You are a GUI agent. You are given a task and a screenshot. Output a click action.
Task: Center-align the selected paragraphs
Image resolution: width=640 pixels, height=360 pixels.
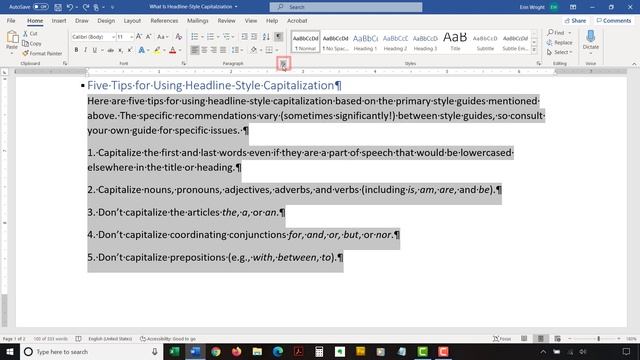click(204, 50)
